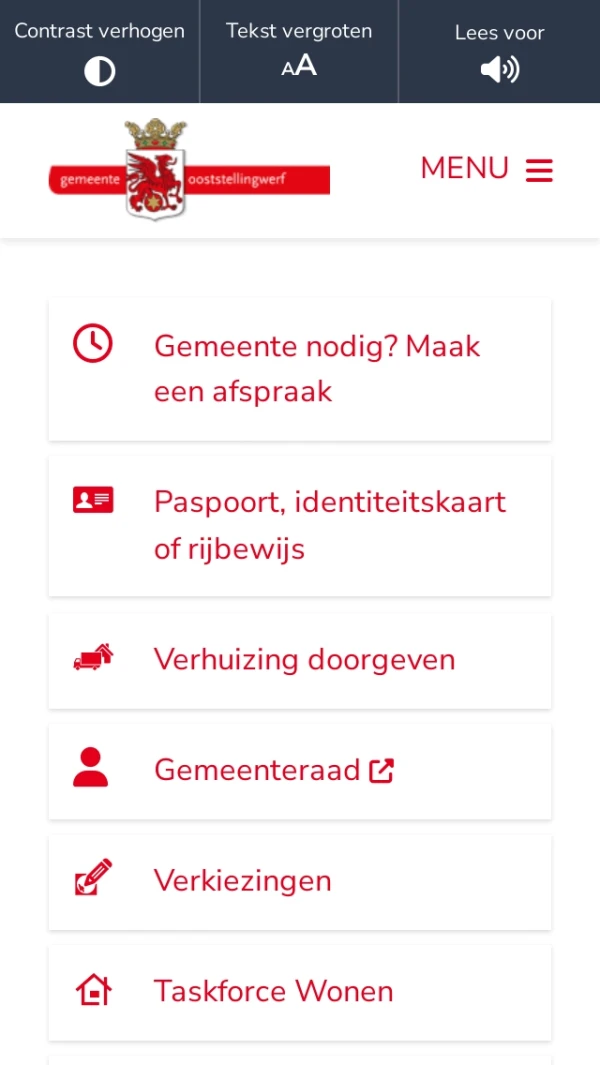Expand the main navigation via MENU text
The height and width of the screenshot is (1065, 600).
click(464, 169)
